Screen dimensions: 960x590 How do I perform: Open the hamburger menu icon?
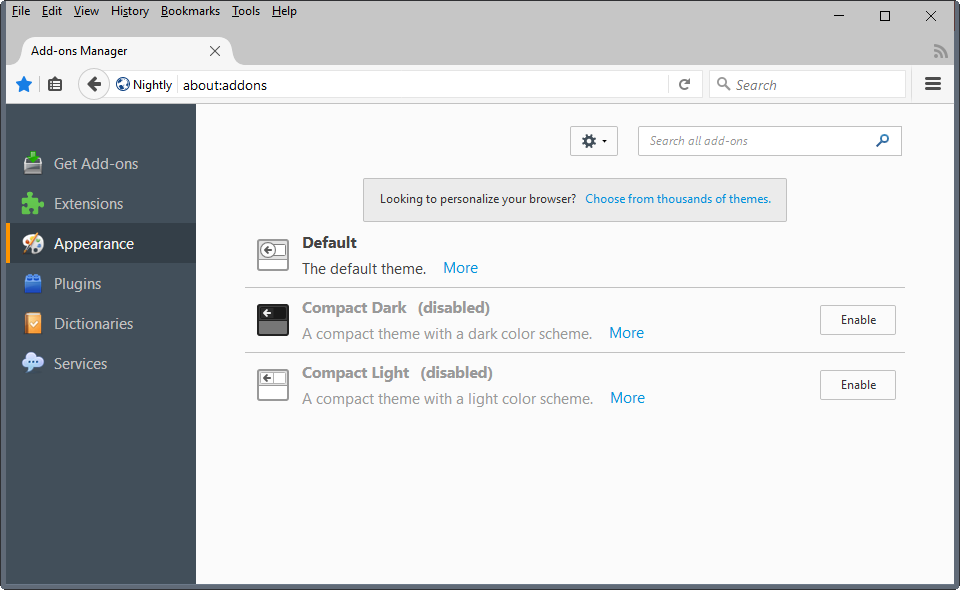click(x=932, y=84)
